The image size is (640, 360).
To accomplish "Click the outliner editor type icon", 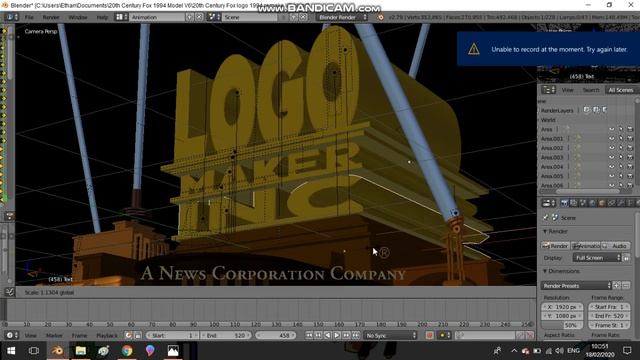I will (549, 90).
